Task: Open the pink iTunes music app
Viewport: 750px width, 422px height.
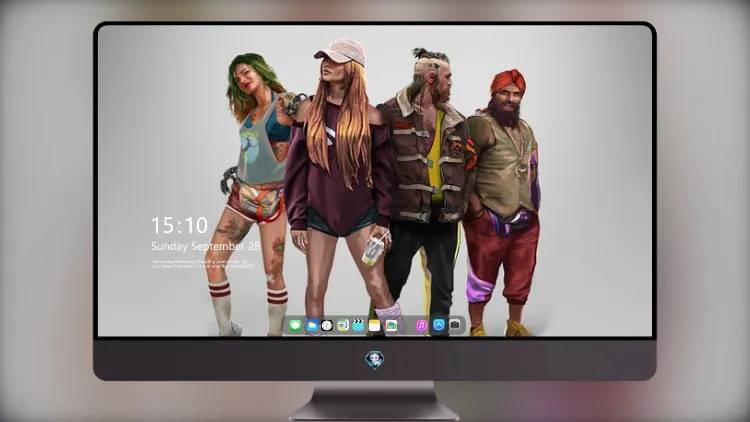Action: [421, 326]
